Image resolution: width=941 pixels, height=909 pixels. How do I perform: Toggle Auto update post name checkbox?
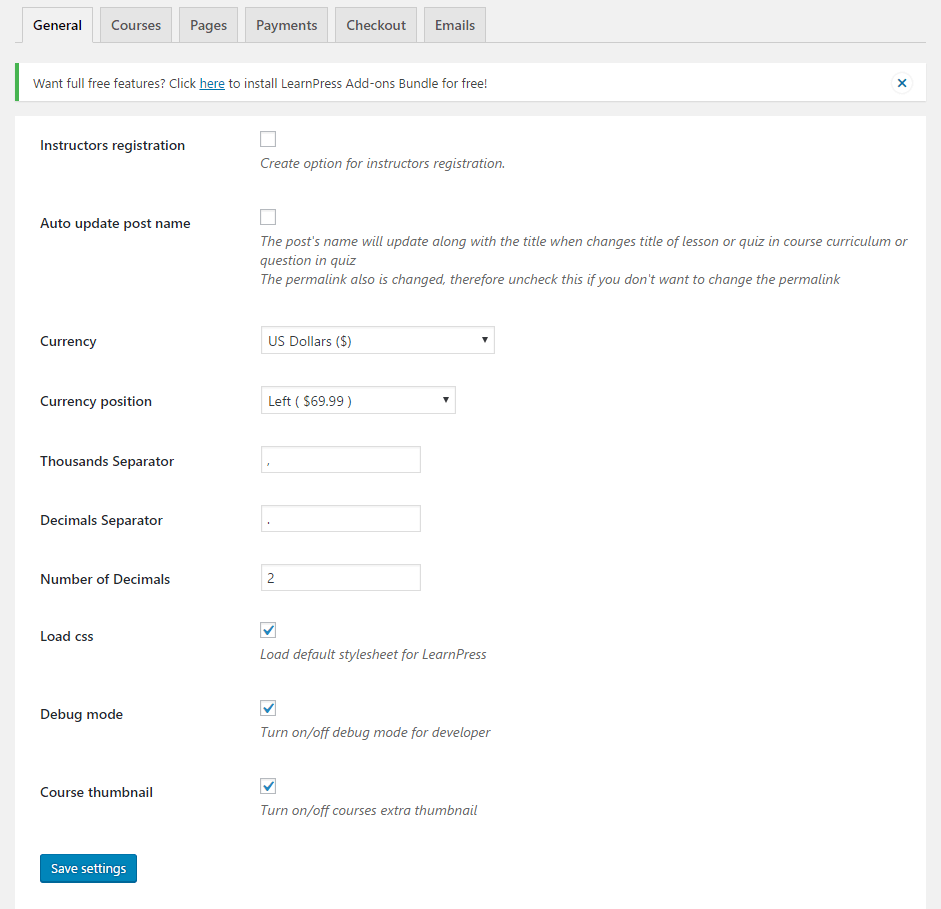pos(268,217)
